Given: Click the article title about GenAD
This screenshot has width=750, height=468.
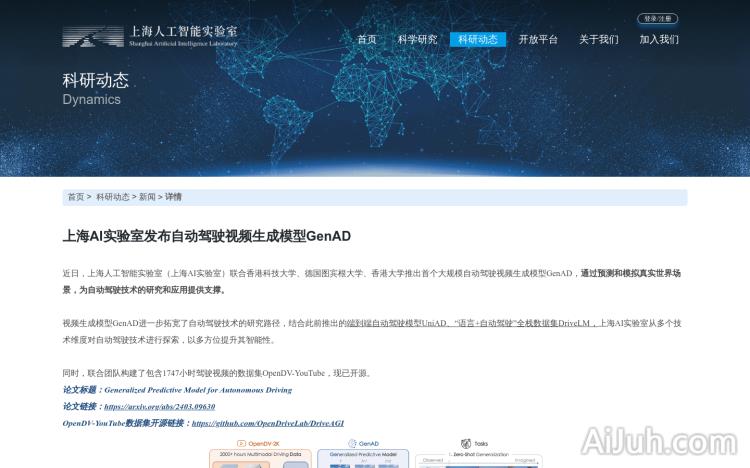Looking at the screenshot, I should 206,236.
